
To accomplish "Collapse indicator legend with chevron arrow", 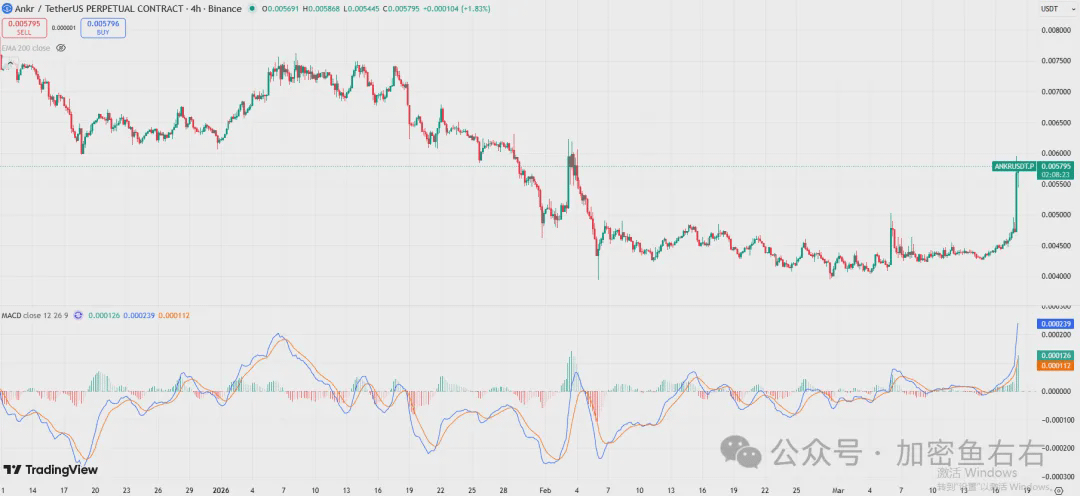I will click(x=10, y=63).
